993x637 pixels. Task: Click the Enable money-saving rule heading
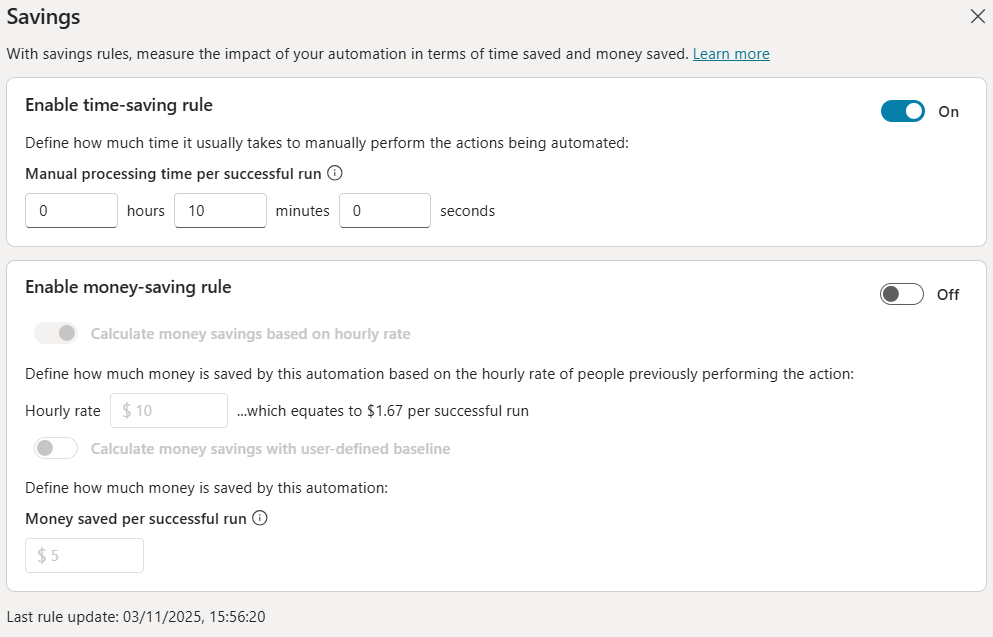127,286
